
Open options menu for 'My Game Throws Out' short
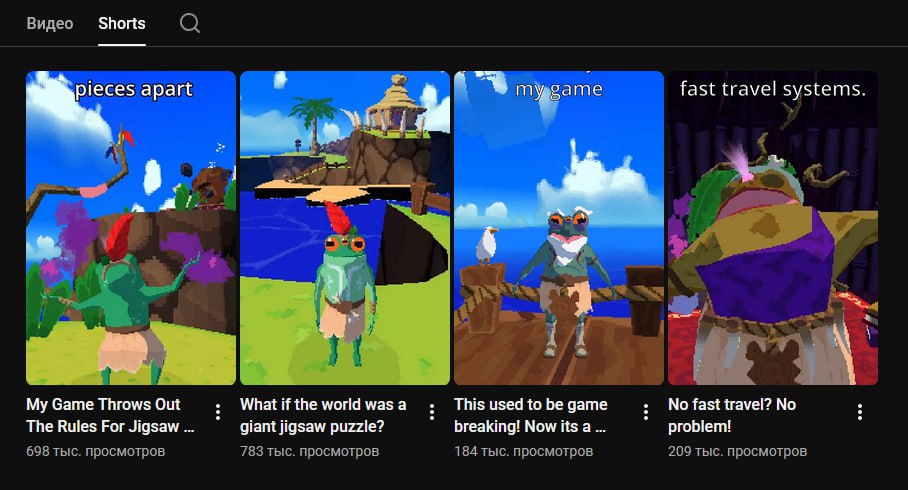[x=218, y=412]
